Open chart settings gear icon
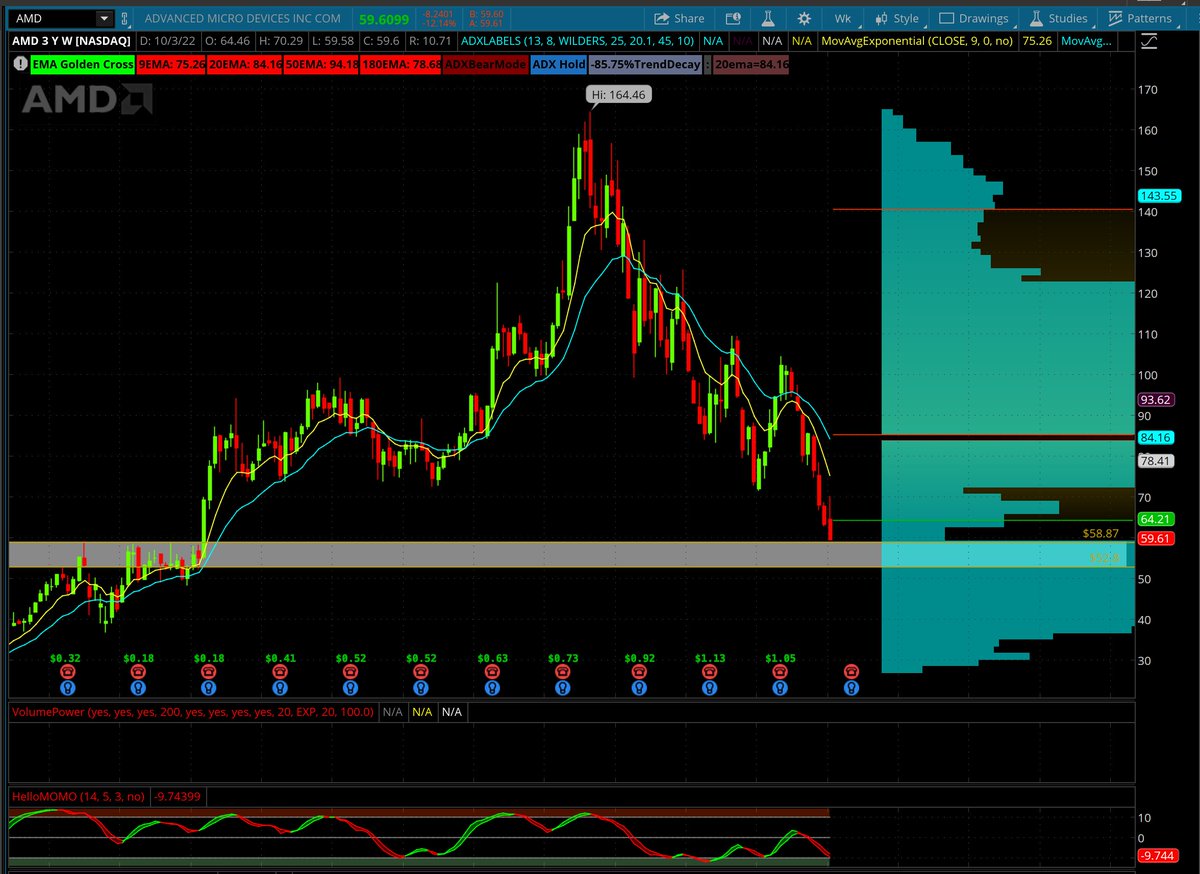This screenshot has height=874, width=1200. click(803, 18)
